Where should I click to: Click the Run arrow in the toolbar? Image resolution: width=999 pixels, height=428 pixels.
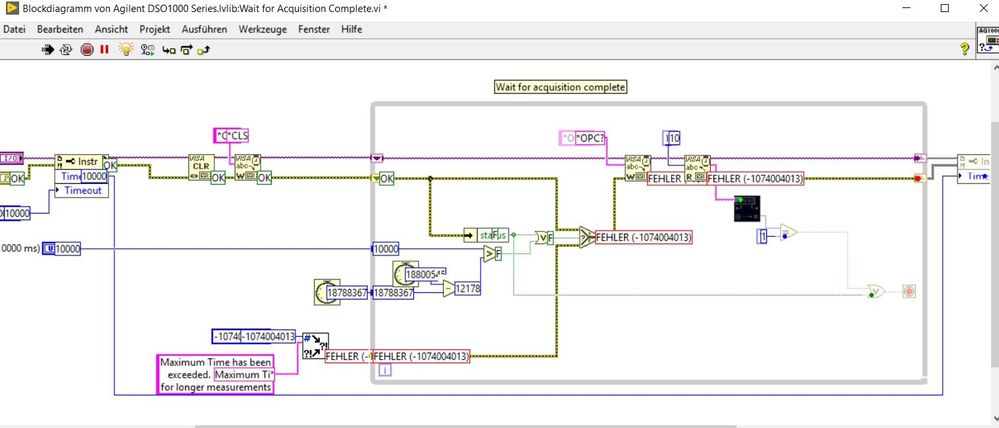click(48, 49)
